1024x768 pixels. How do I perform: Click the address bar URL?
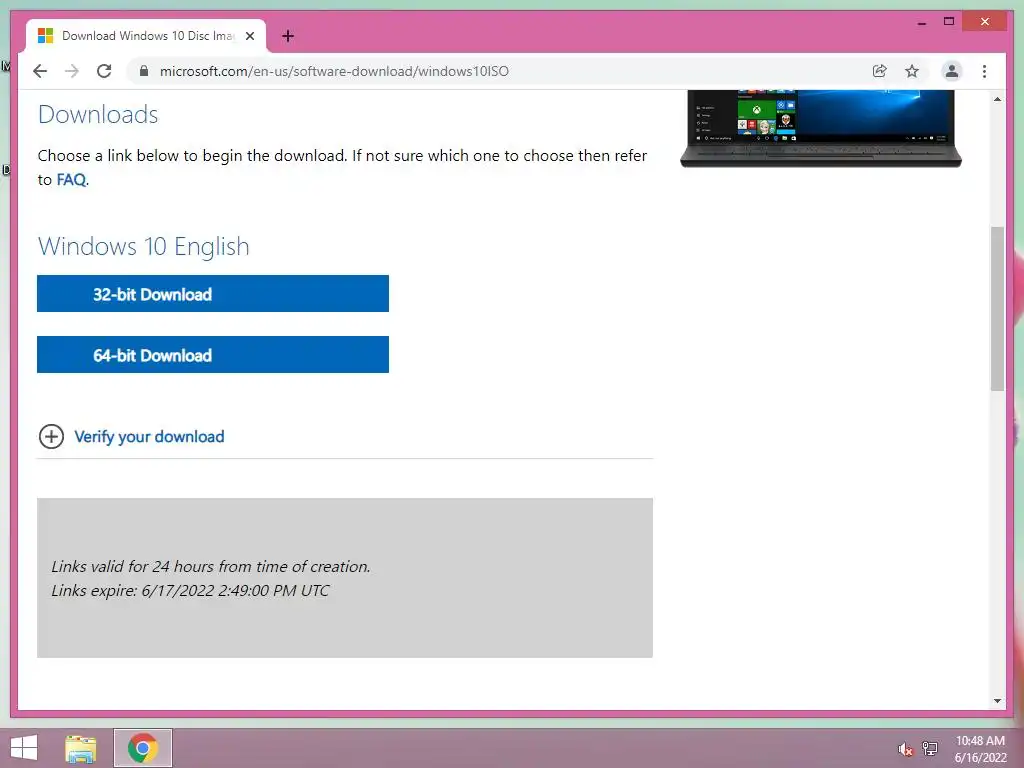(x=334, y=71)
